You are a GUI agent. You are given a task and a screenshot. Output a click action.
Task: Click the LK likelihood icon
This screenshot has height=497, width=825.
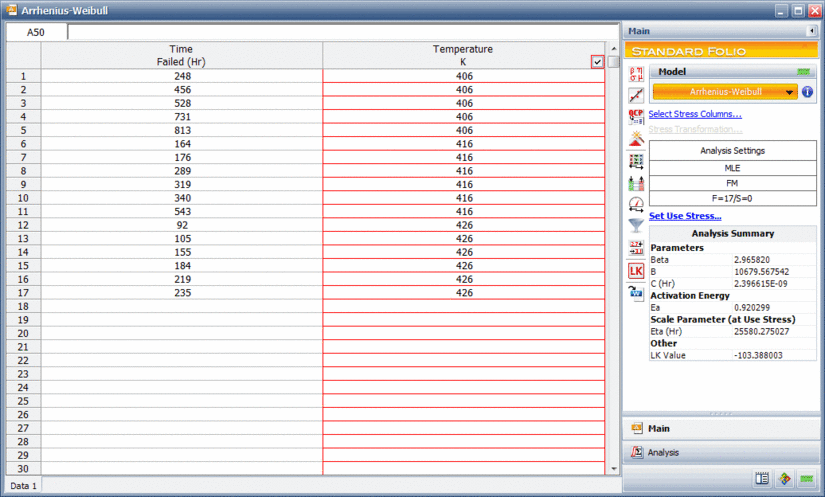click(635, 270)
